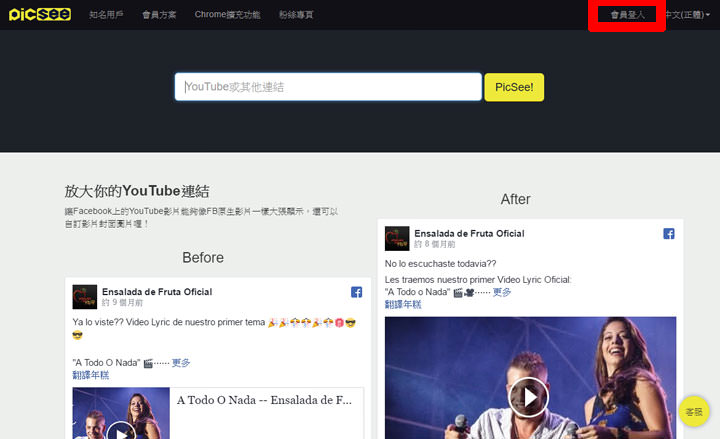Click 翻譯年糕 link in the Before post

(x=91, y=375)
